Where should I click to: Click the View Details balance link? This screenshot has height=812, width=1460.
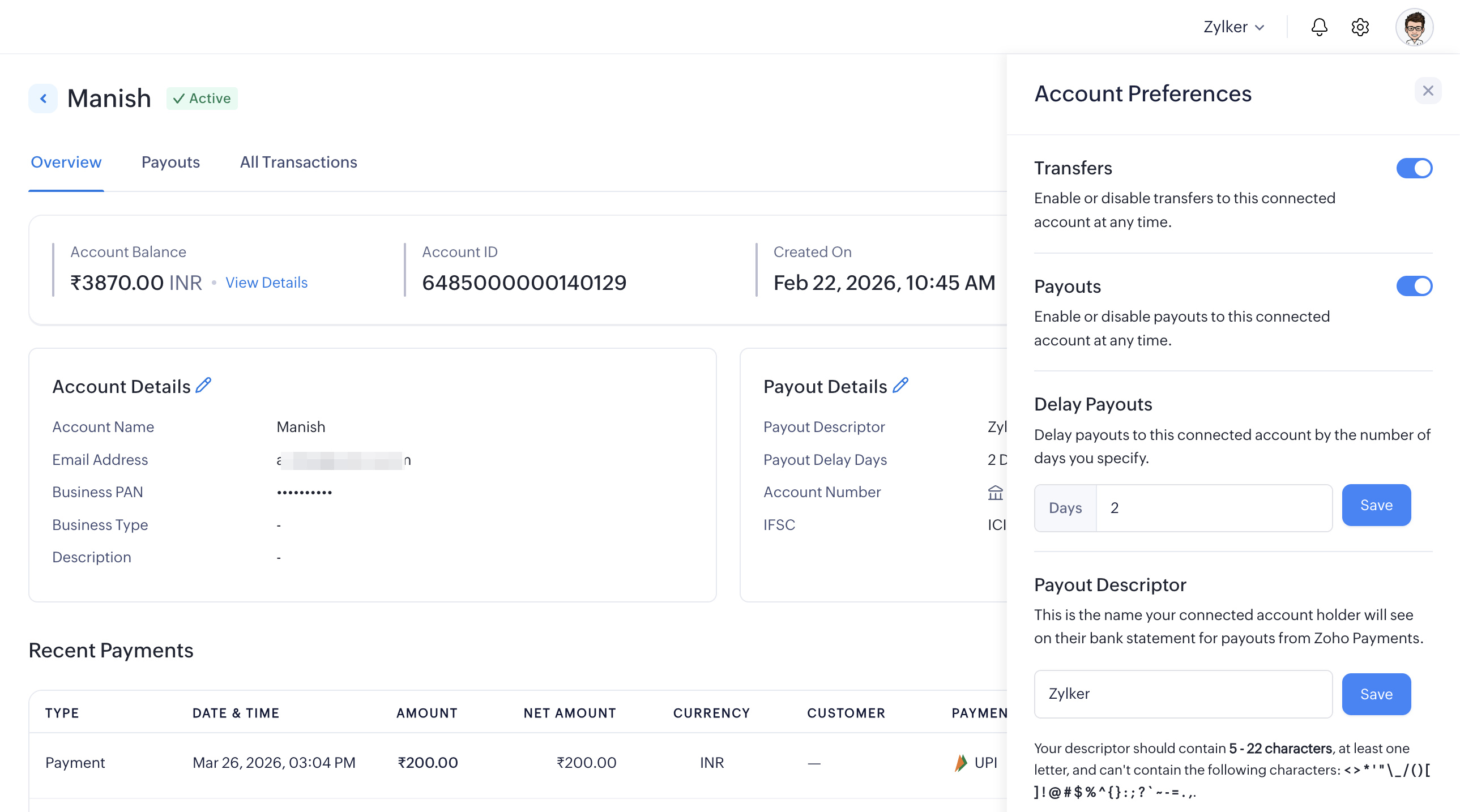266,283
